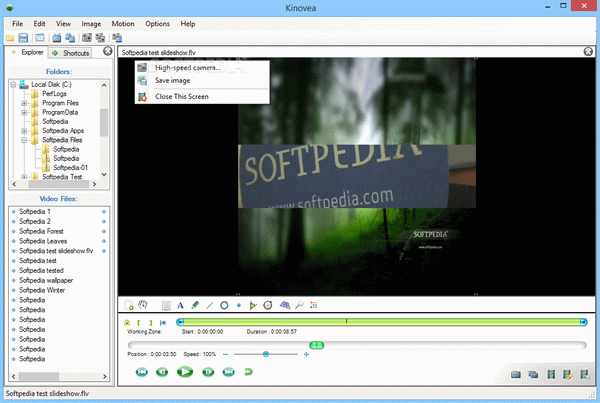Select the chronometer tool
This screenshot has height=403, width=600.
268,305
